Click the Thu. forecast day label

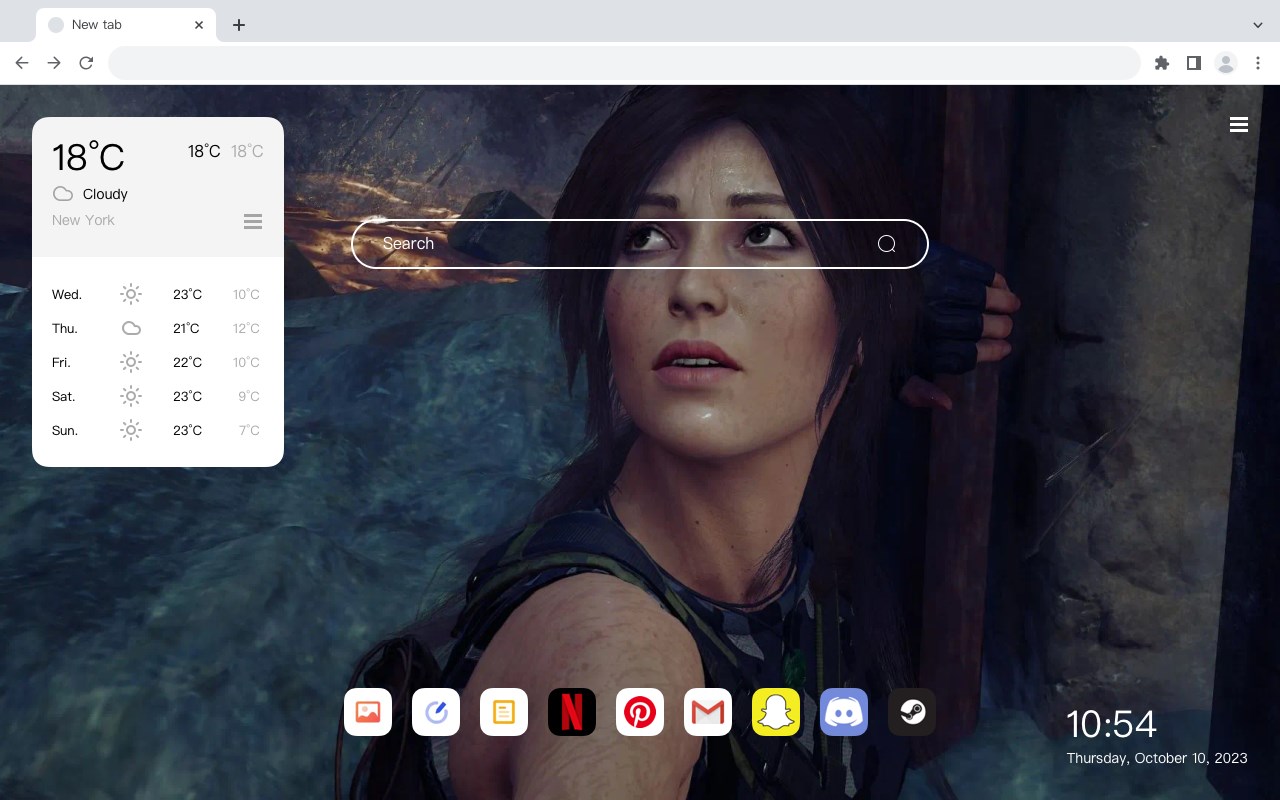point(65,328)
